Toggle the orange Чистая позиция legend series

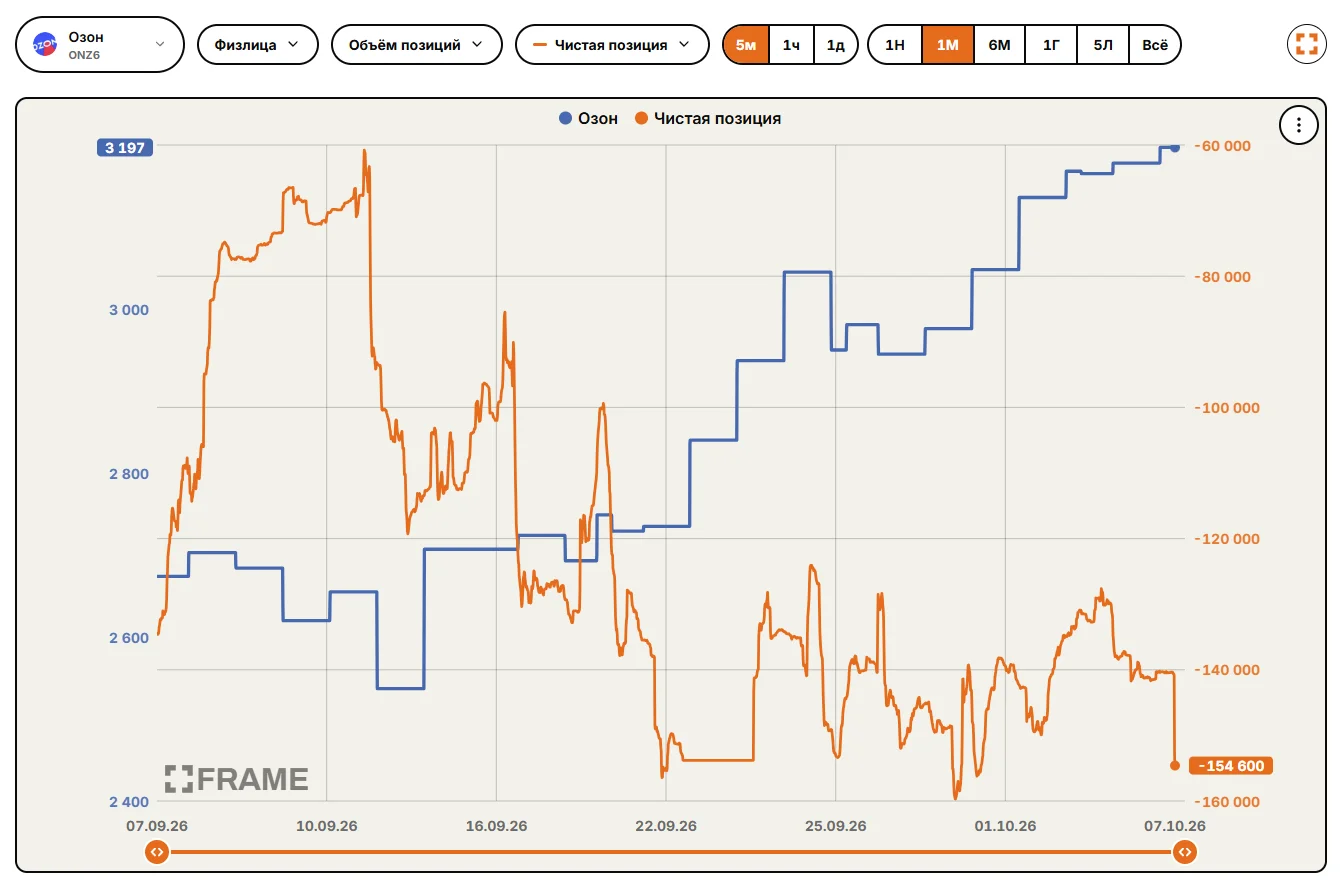707,118
